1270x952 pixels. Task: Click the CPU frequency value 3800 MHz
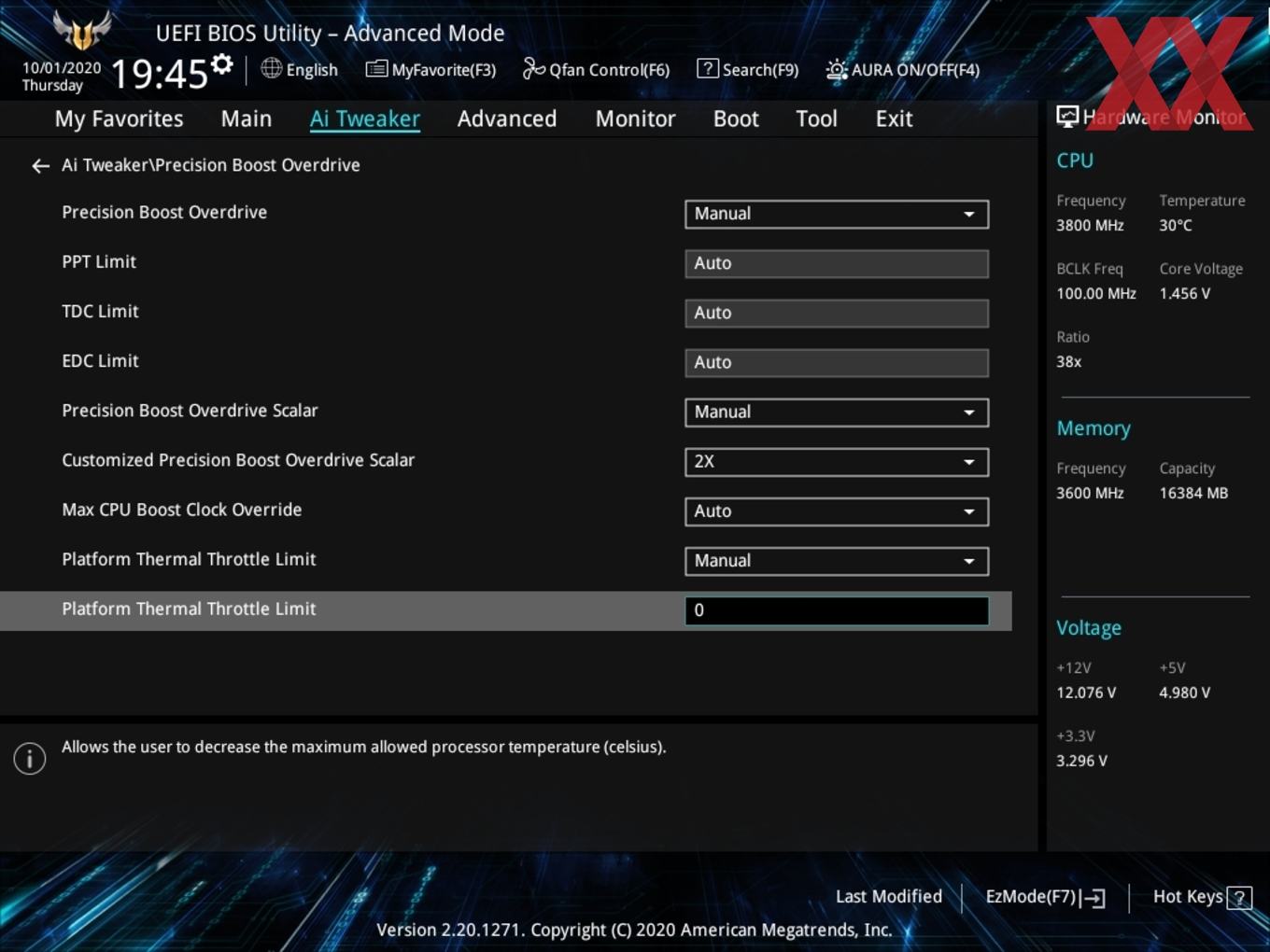point(1090,225)
